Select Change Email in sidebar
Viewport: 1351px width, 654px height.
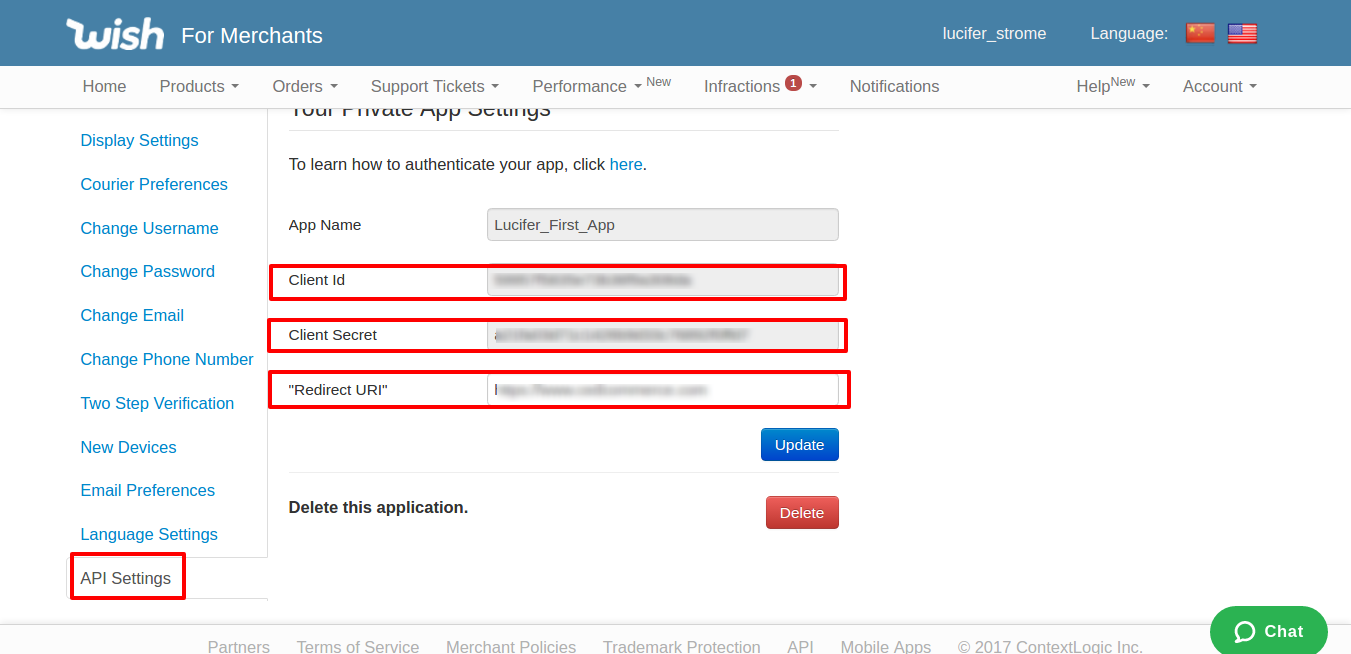(x=132, y=316)
